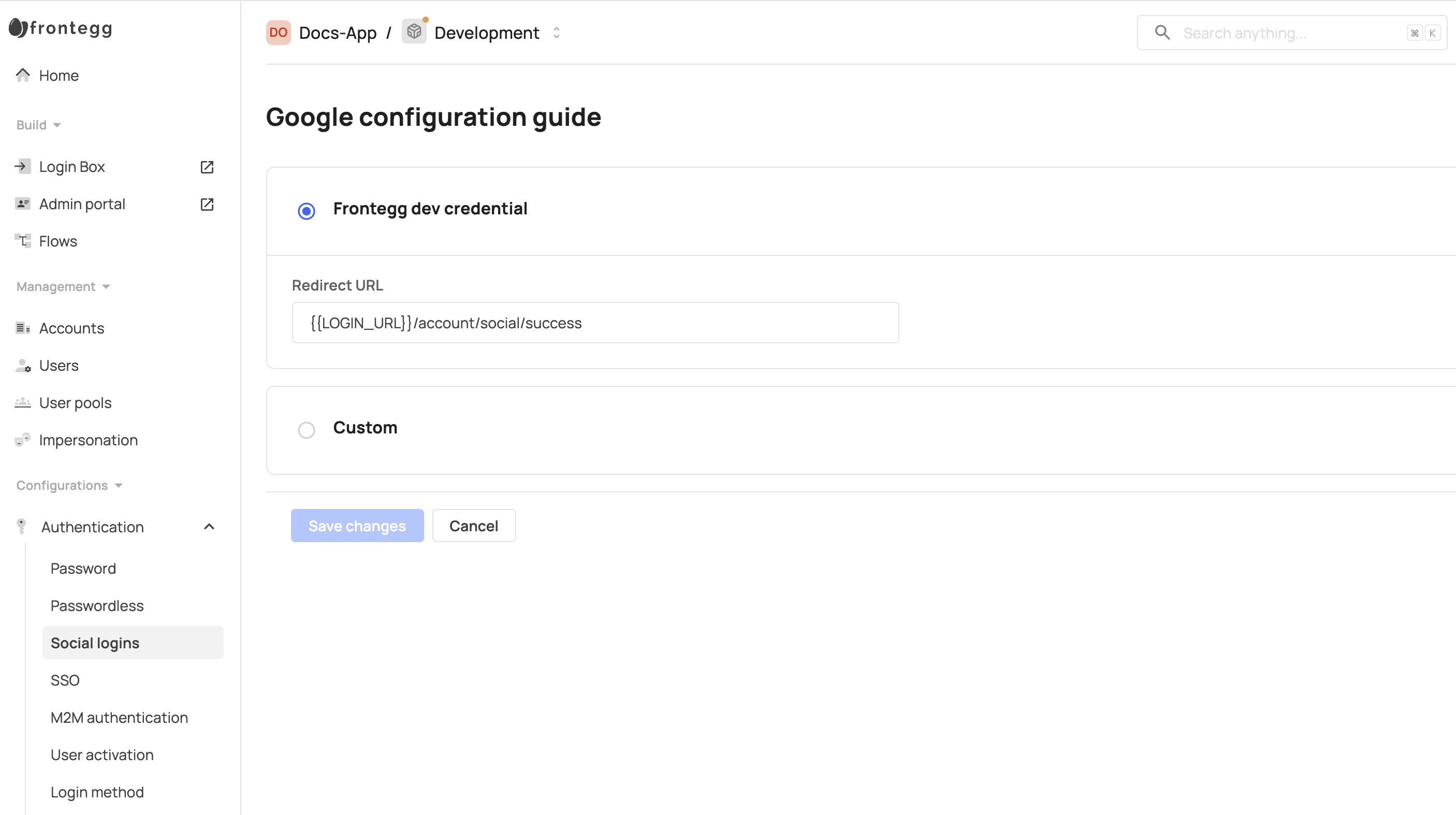Click the Redirect URL input field

click(594, 323)
